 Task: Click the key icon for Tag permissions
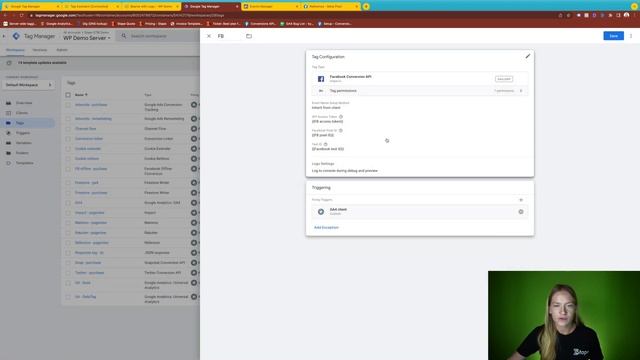coord(321,91)
